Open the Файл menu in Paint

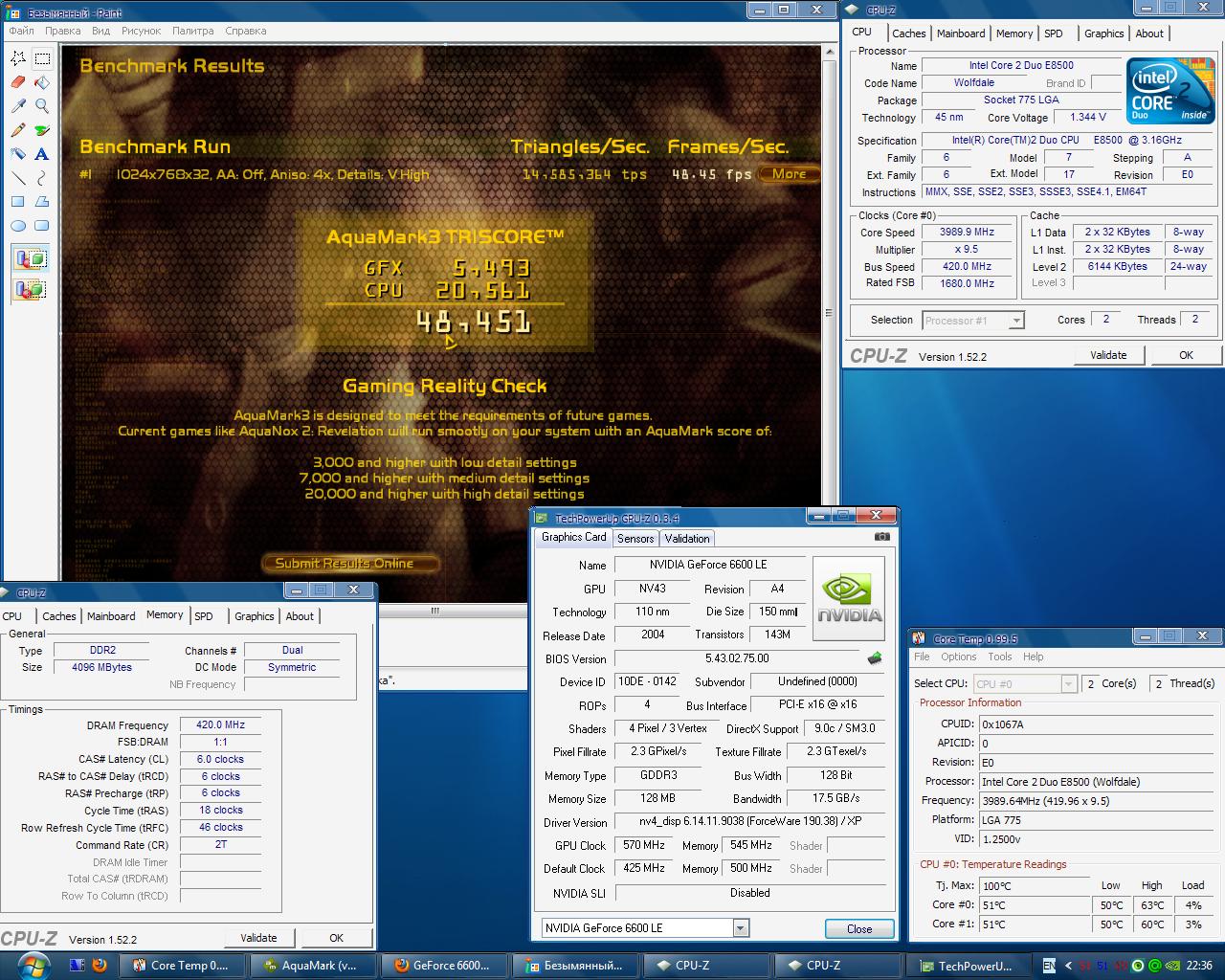pos(21,31)
